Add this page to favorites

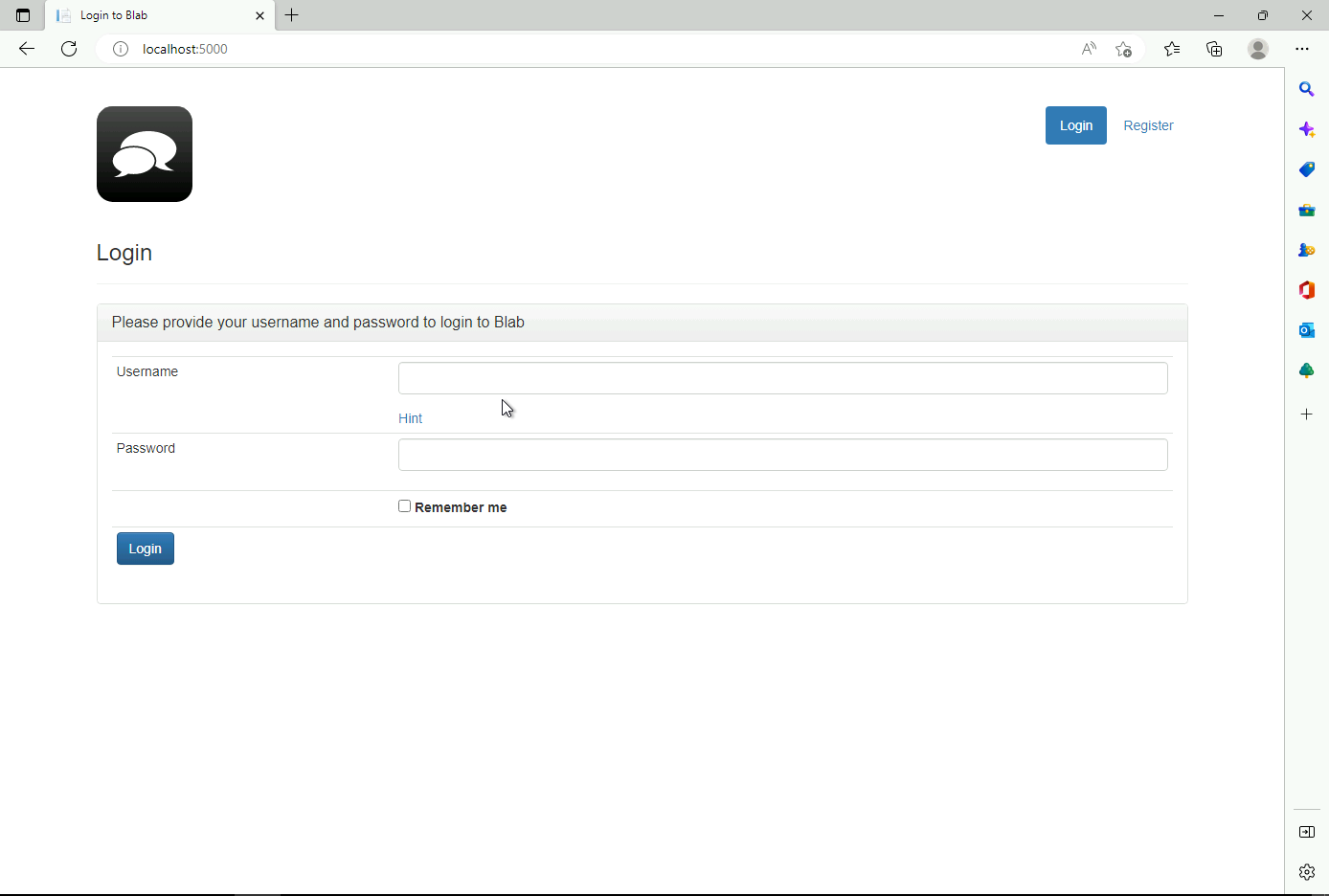pyautogui.click(x=1124, y=49)
